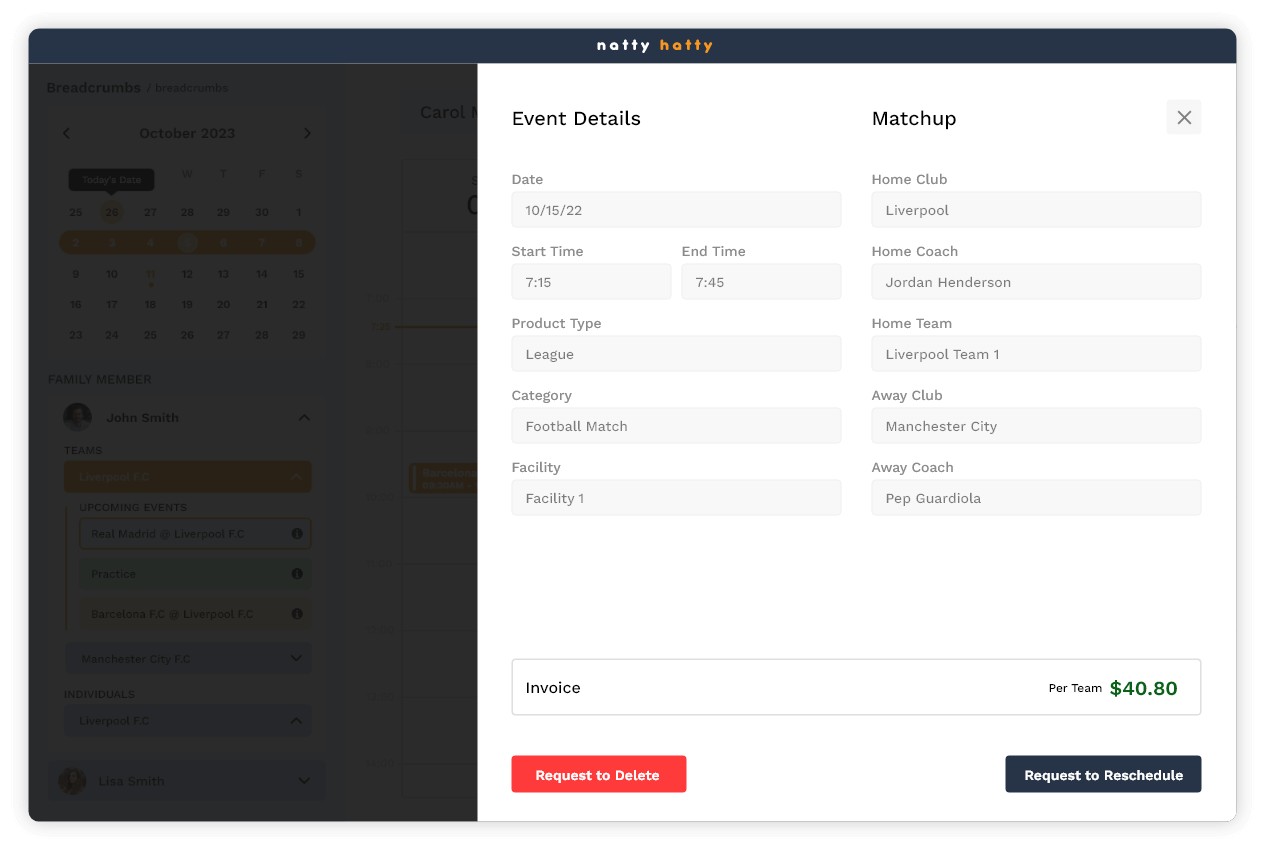Go to next month with the right arrow
The width and height of the screenshot is (1265, 850).
(308, 132)
